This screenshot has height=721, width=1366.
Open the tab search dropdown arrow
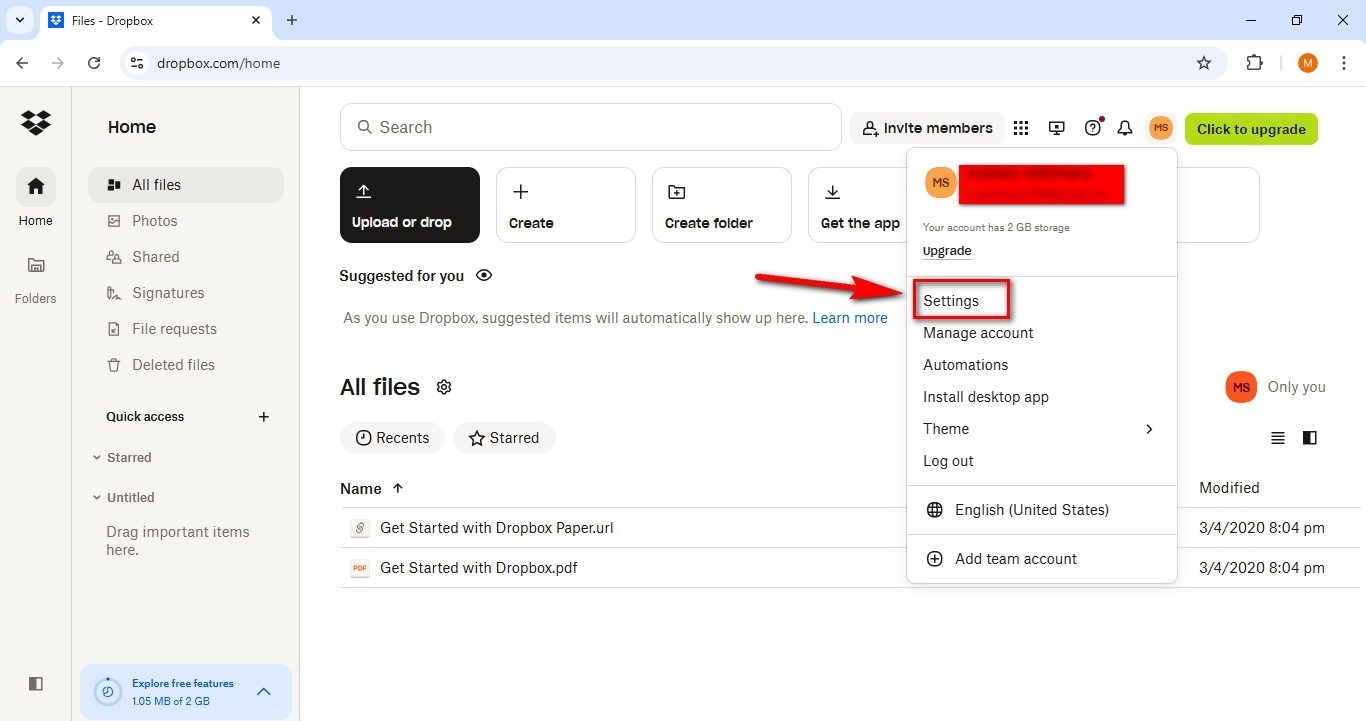[19, 20]
